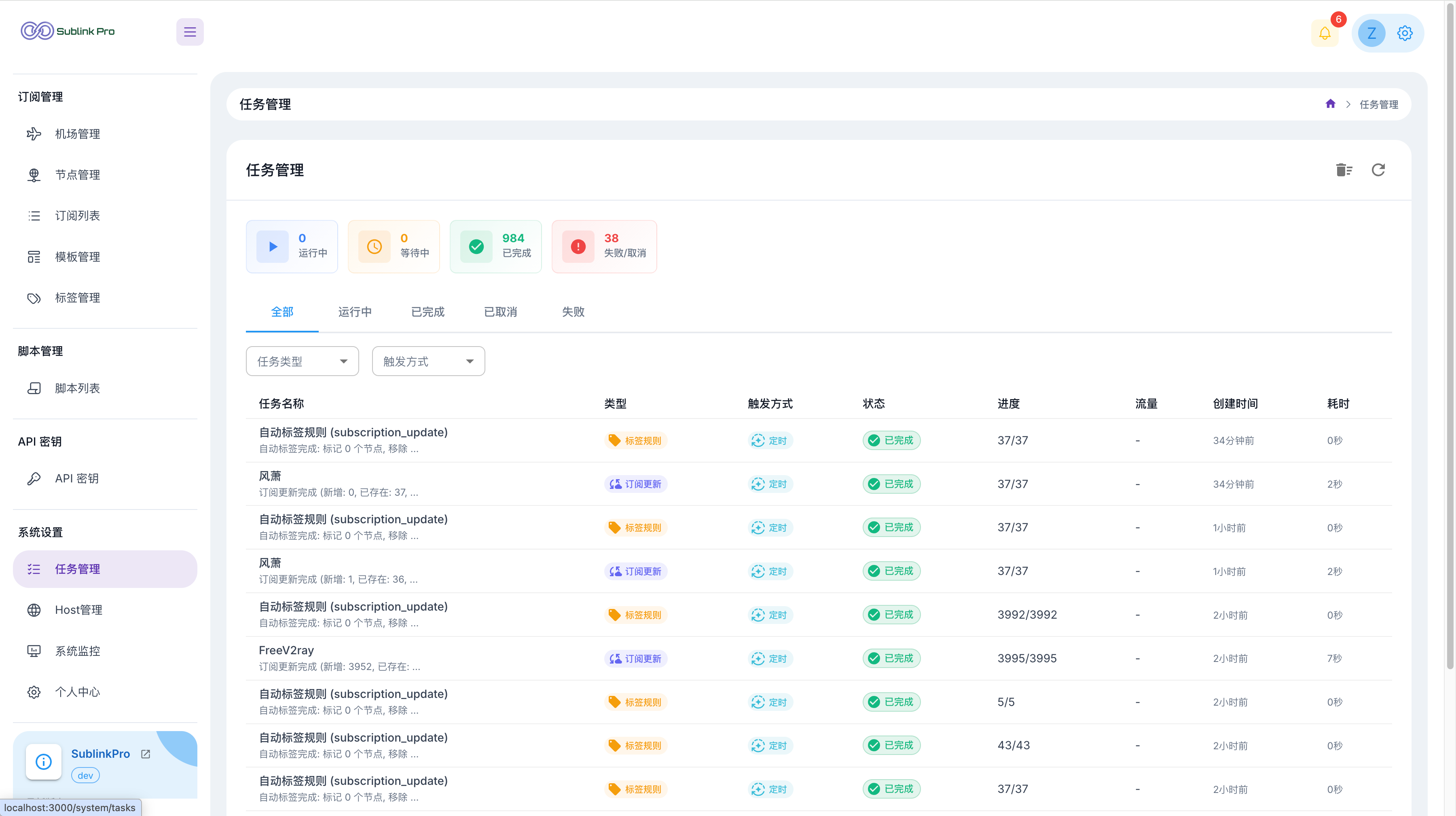Image resolution: width=1456 pixels, height=816 pixels.
Task: Click the 任务名称 column header
Action: 281,404
